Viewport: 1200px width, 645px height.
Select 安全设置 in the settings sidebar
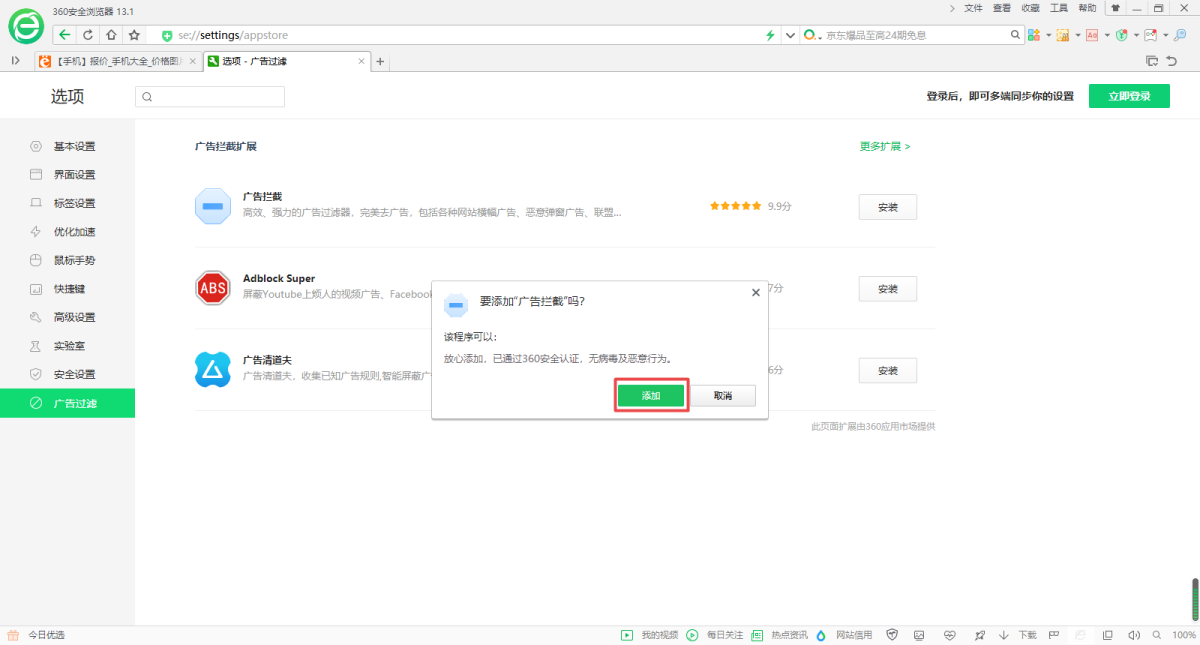pyautogui.click(x=74, y=375)
